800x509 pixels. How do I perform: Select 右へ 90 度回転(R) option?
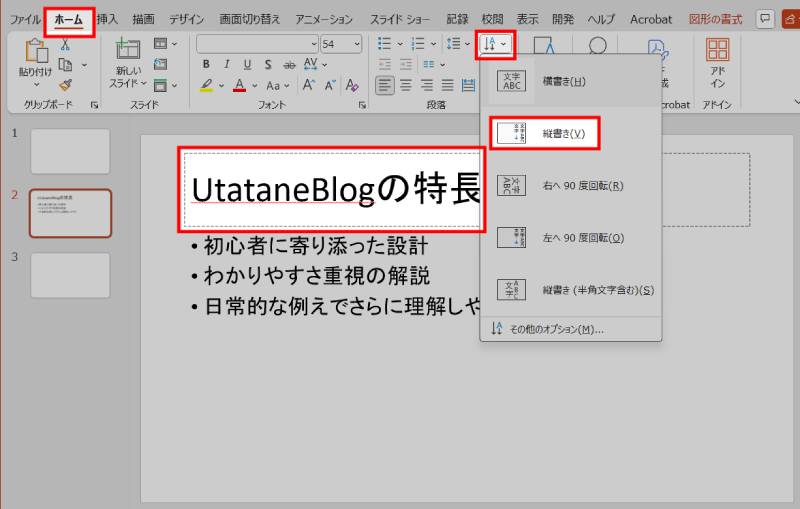(571, 186)
